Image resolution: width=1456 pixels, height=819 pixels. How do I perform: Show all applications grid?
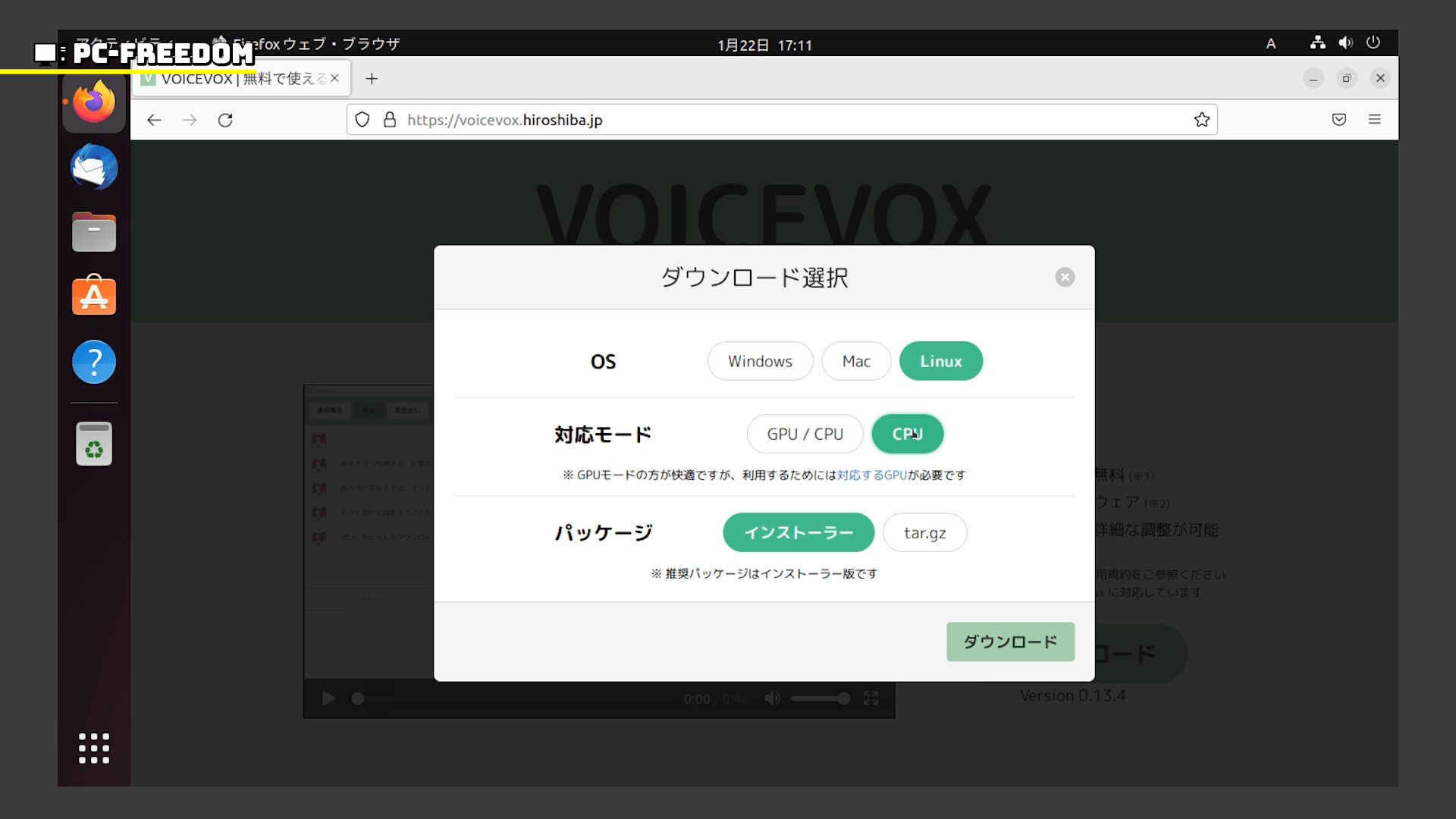[94, 748]
